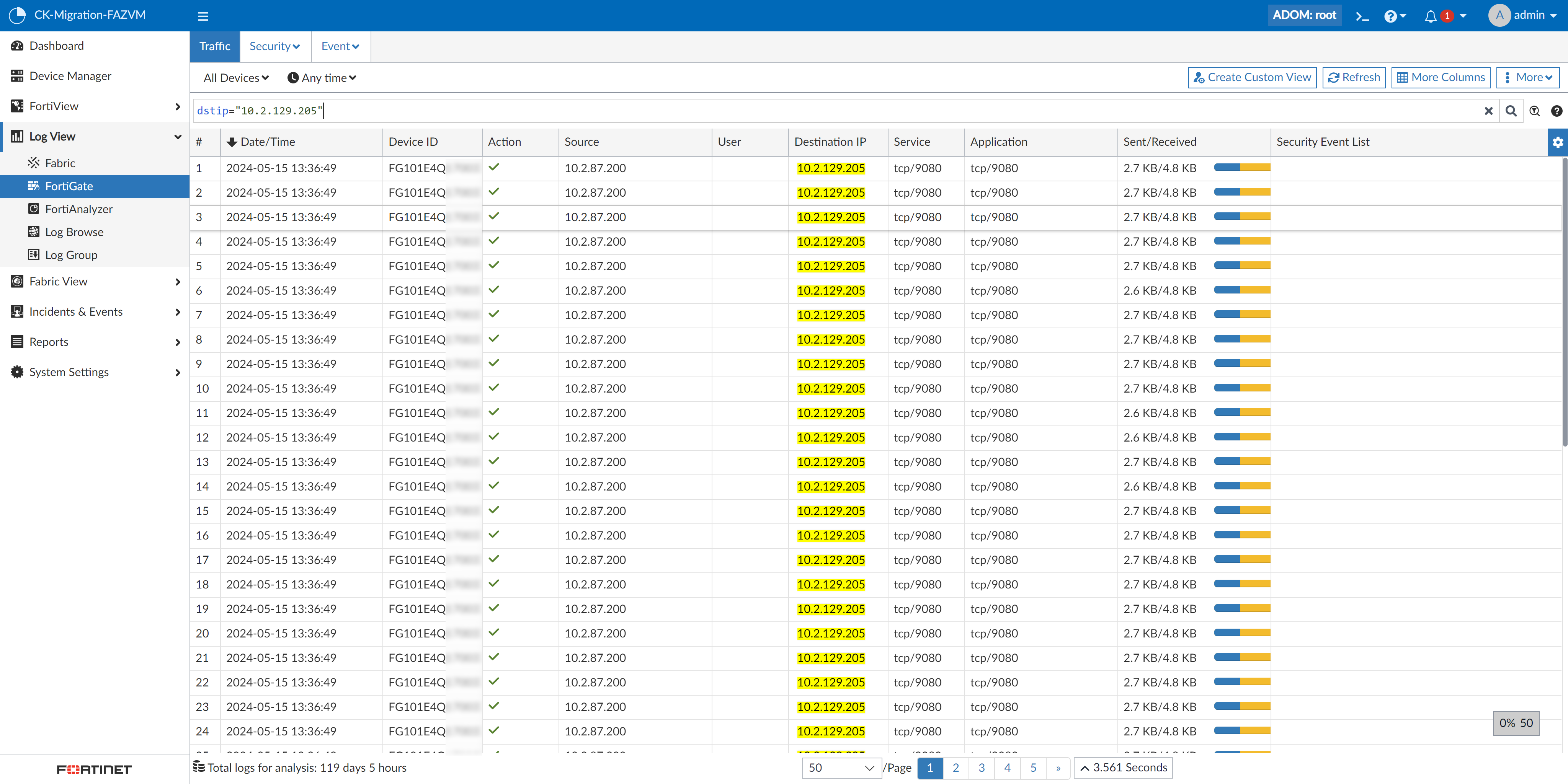Open the hamburger navigation menu
Screen dimensions: 1568x784
(x=203, y=16)
